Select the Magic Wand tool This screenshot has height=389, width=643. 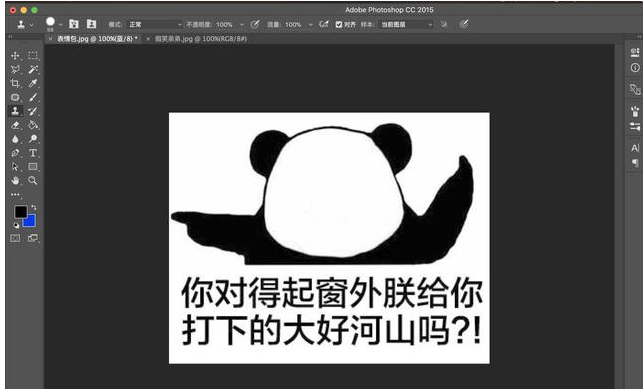click(33, 69)
